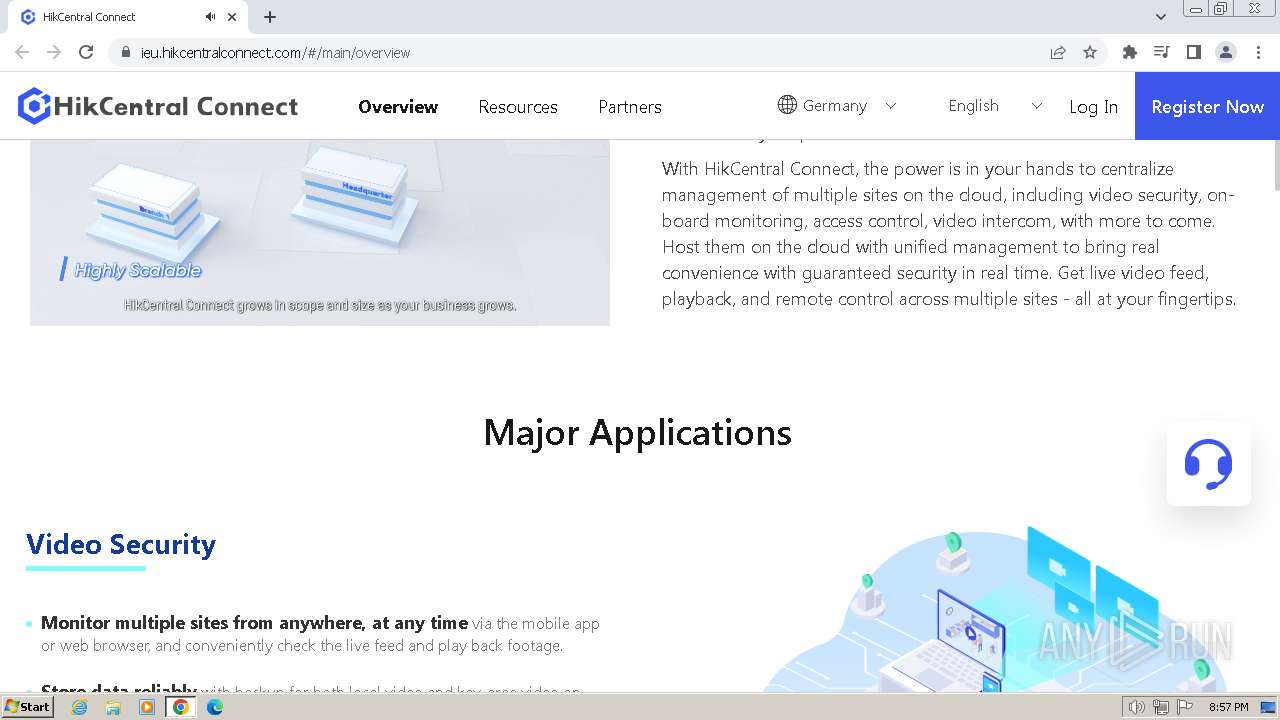
Task: Click the Video Security heading
Action: [121, 544]
